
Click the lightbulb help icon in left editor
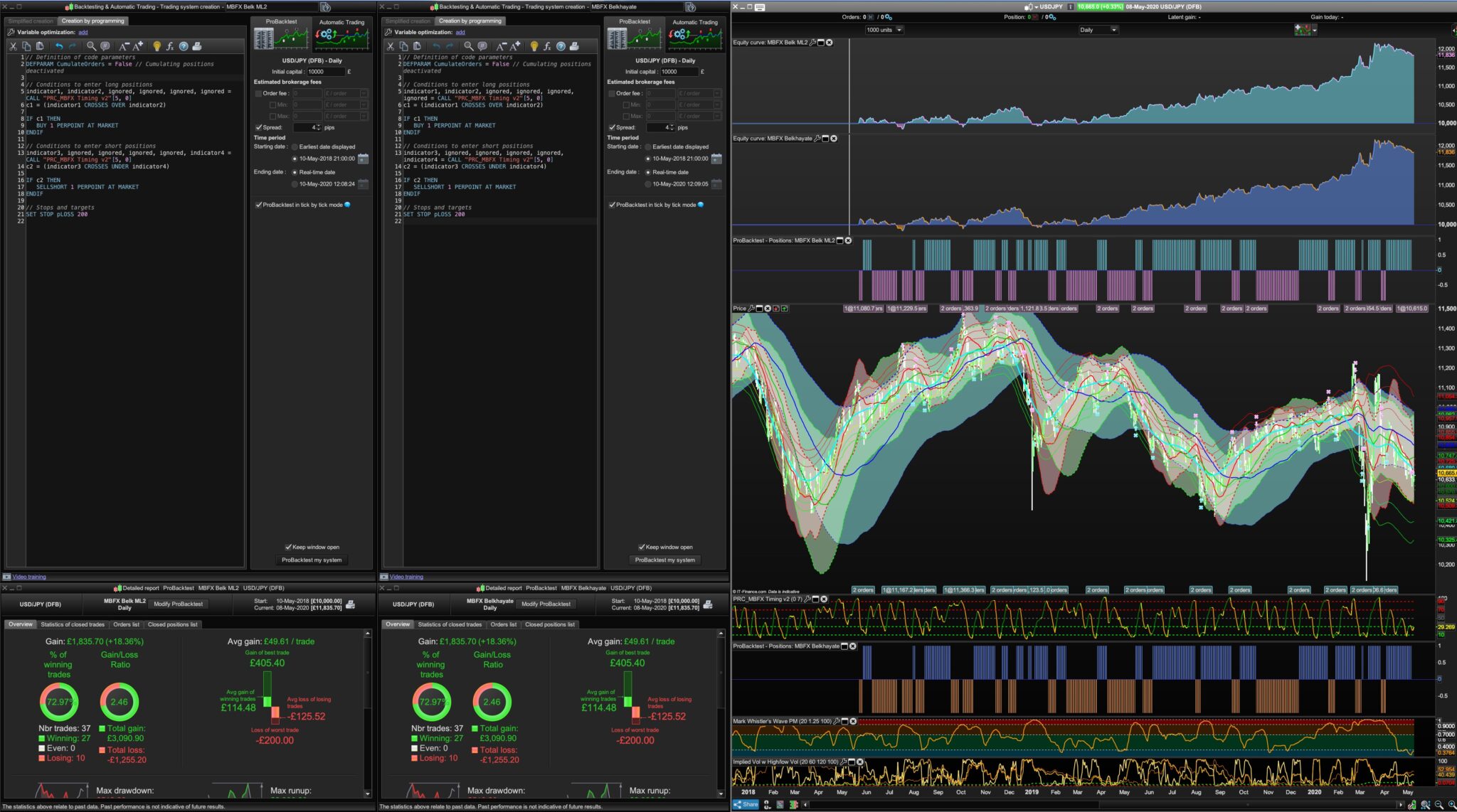(157, 46)
